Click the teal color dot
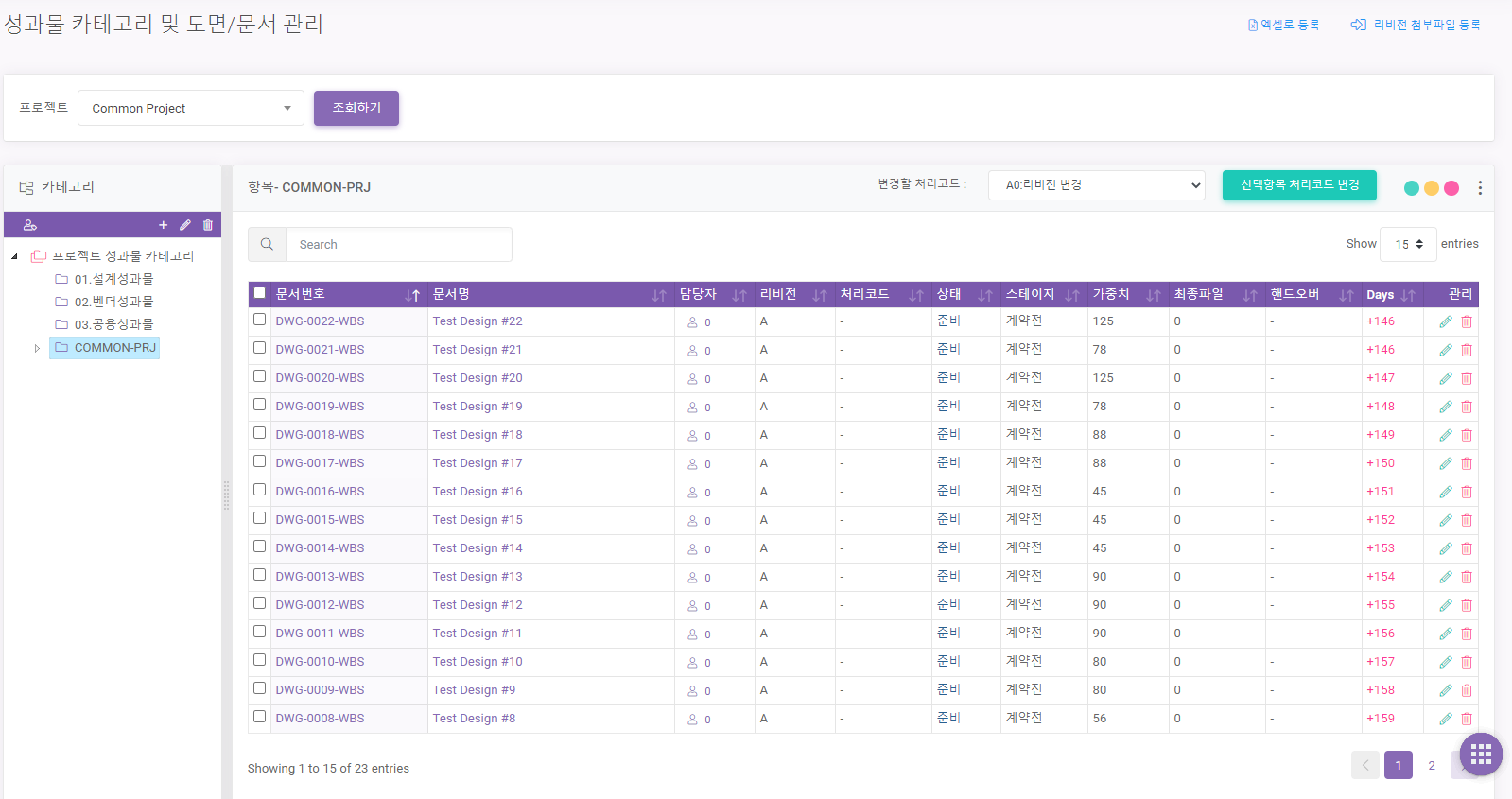Image resolution: width=1512 pixels, height=799 pixels. click(x=1412, y=188)
